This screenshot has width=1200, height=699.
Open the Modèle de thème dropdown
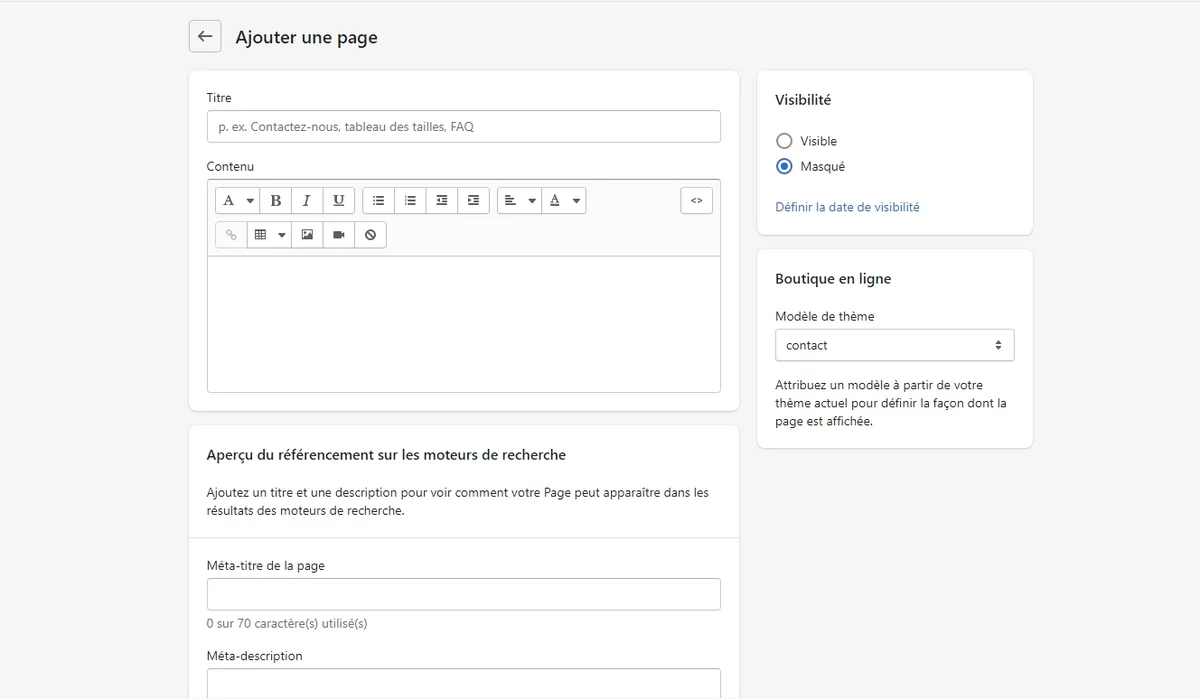(x=895, y=345)
